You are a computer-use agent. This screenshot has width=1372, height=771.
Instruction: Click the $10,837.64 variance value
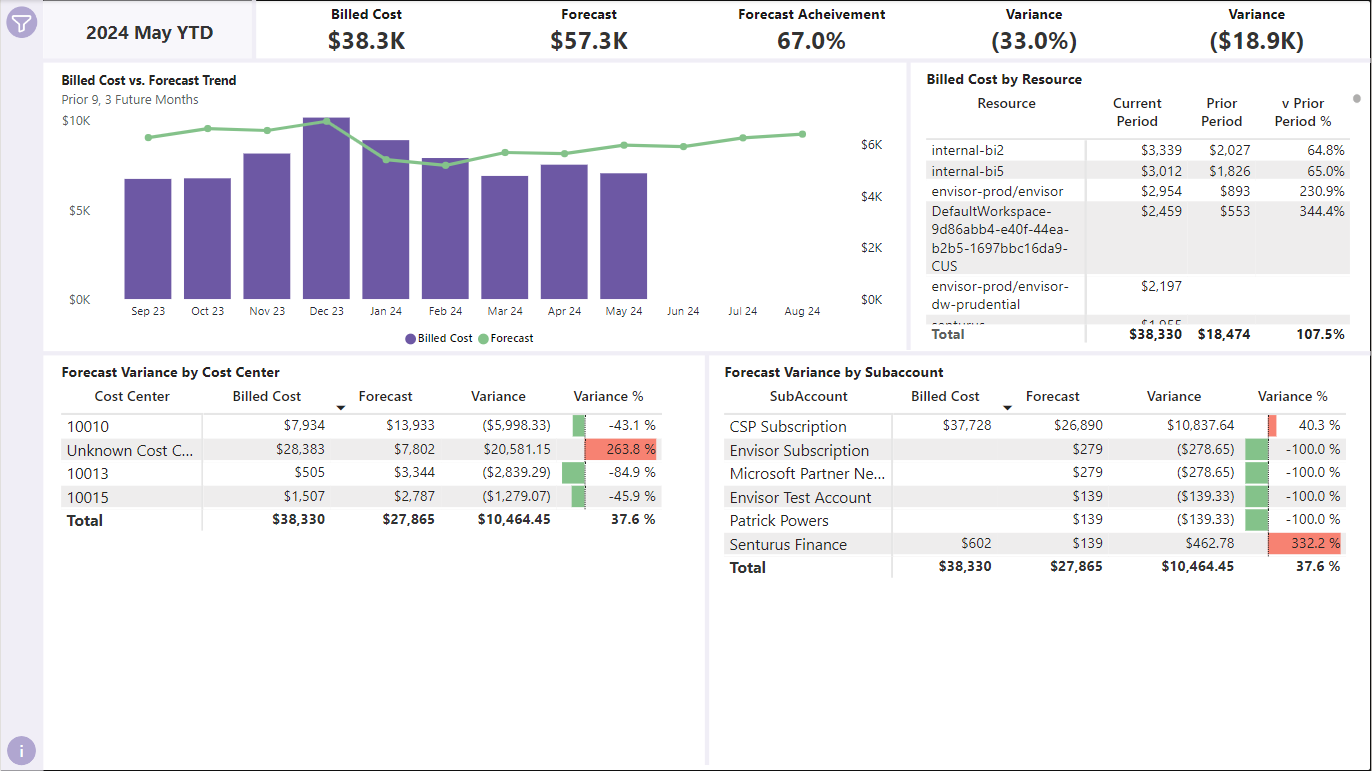pos(1200,426)
